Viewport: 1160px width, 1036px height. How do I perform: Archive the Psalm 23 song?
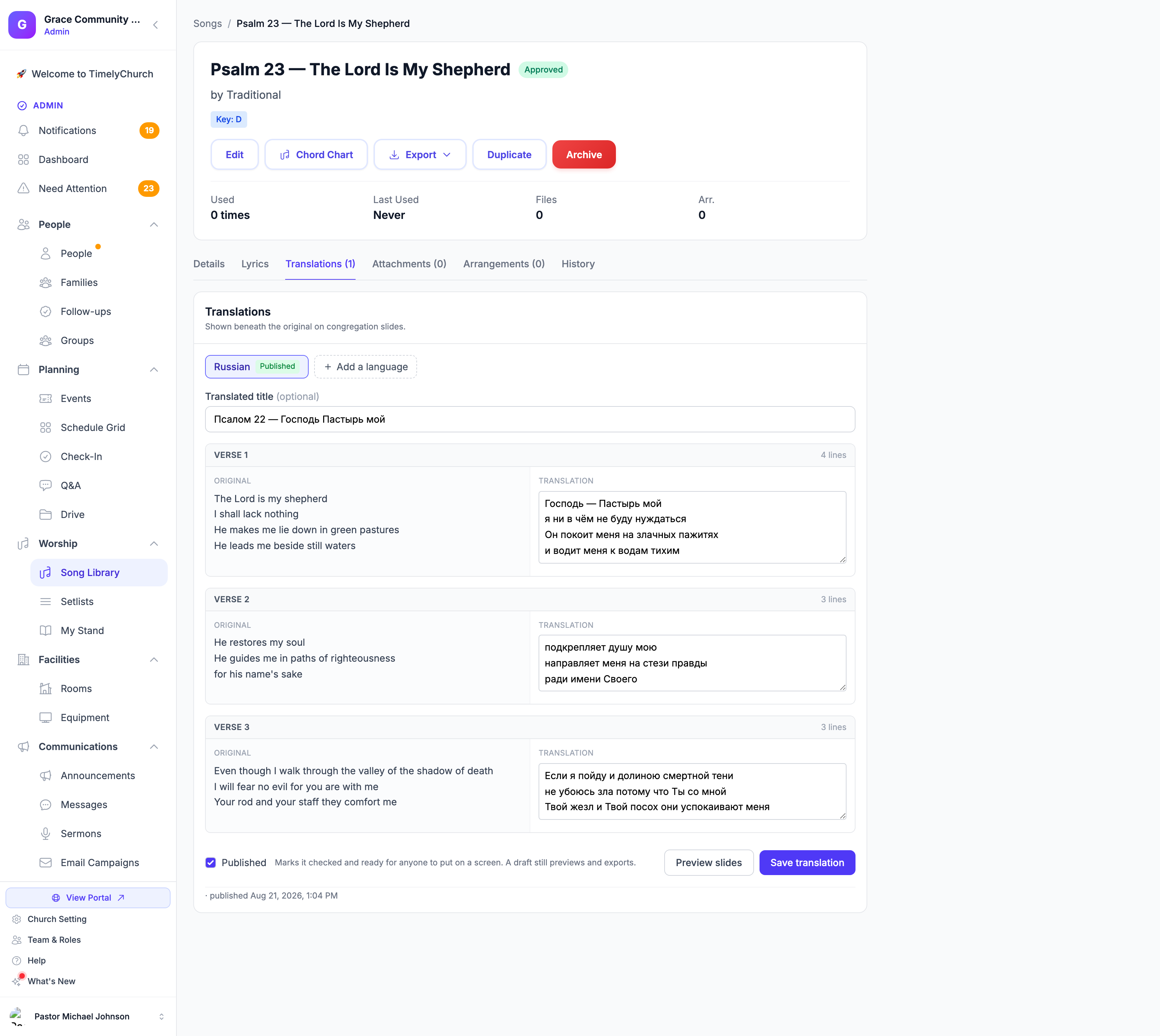pyautogui.click(x=584, y=155)
